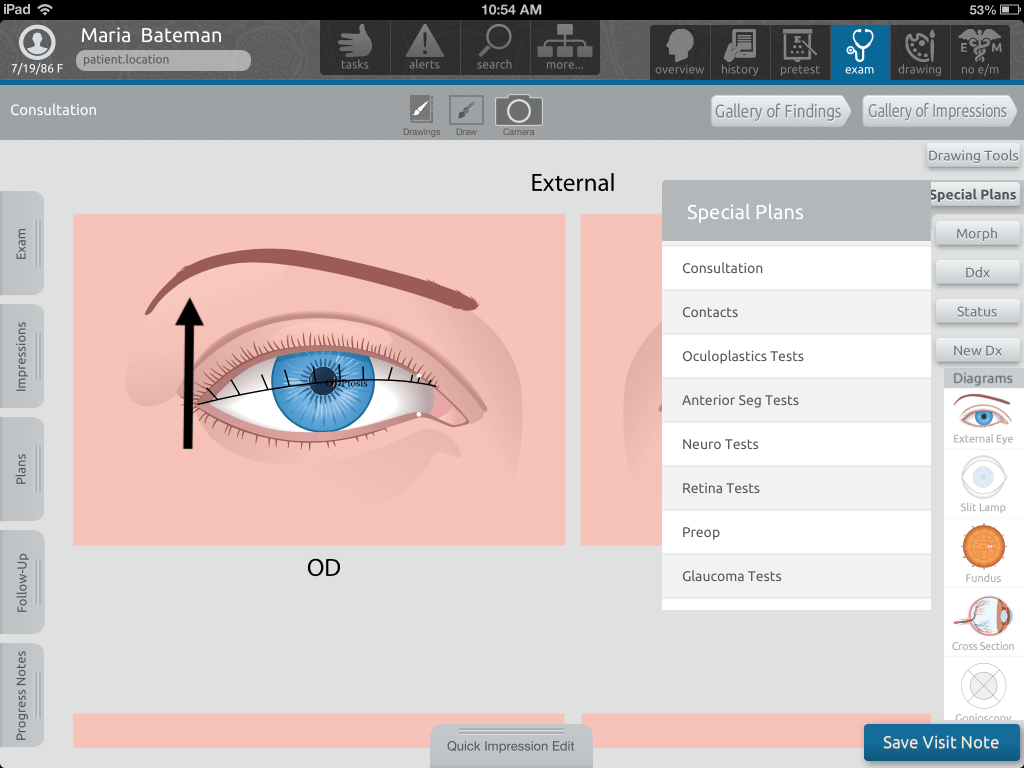Select the Draw brush icon
Screen dimensions: 1024x768
tap(466, 112)
